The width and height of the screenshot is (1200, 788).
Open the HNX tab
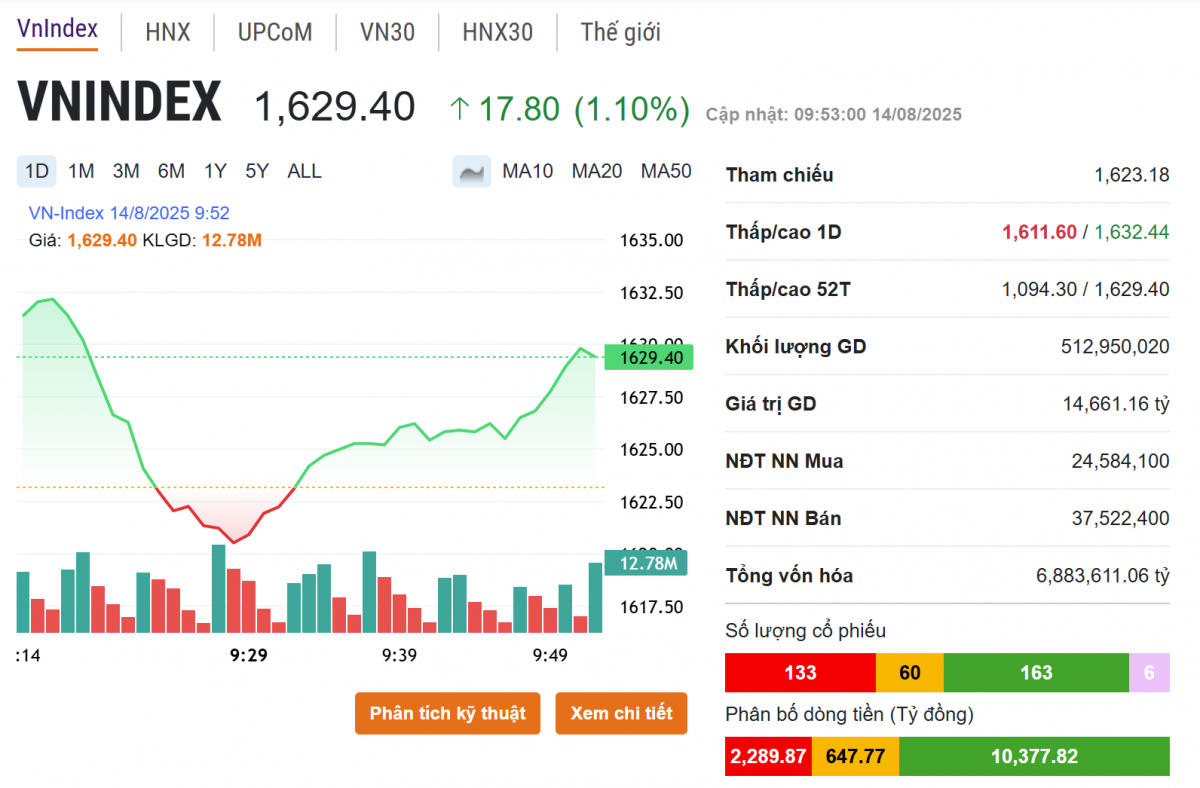(x=167, y=32)
